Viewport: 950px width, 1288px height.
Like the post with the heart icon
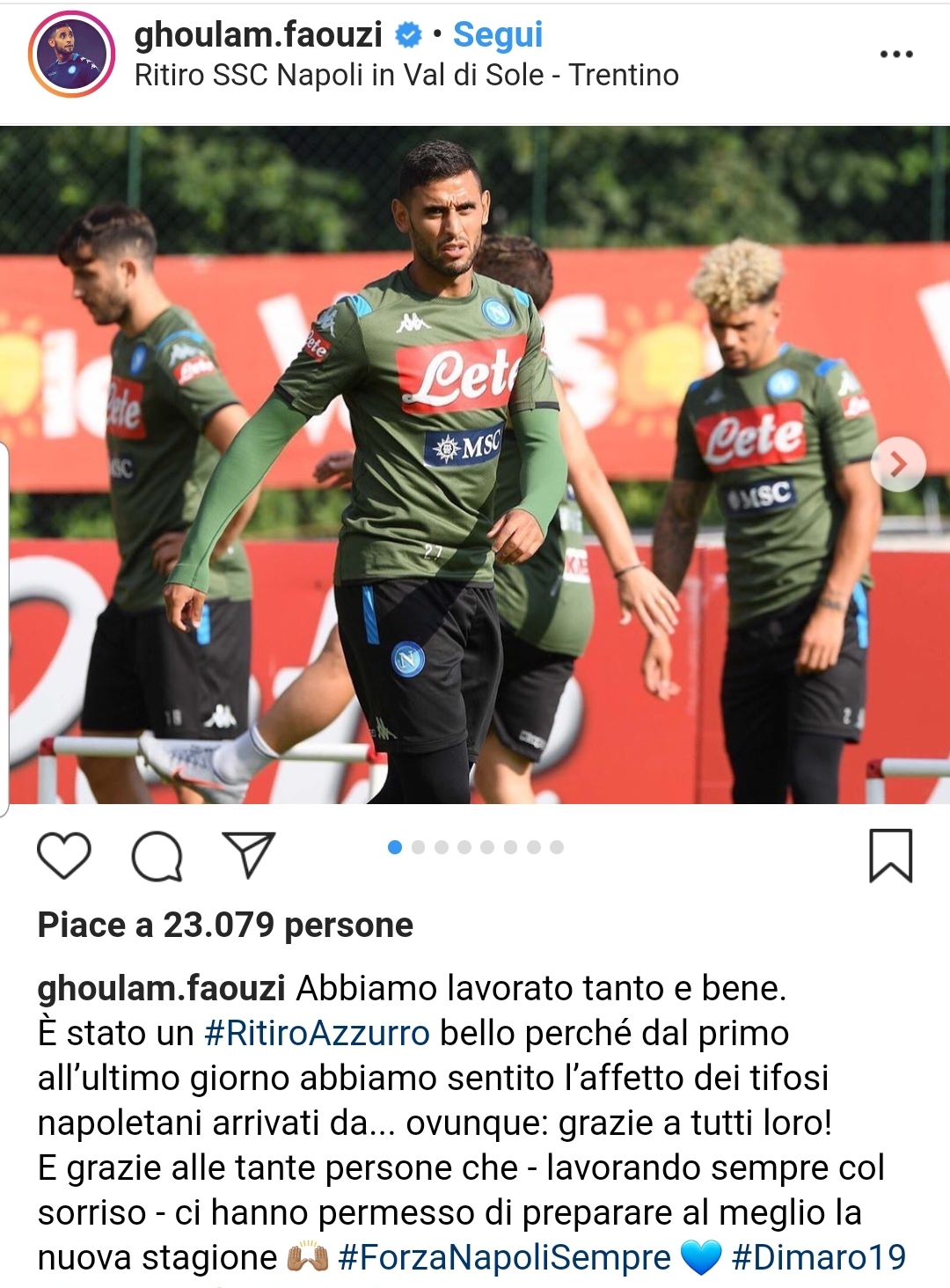point(64,855)
